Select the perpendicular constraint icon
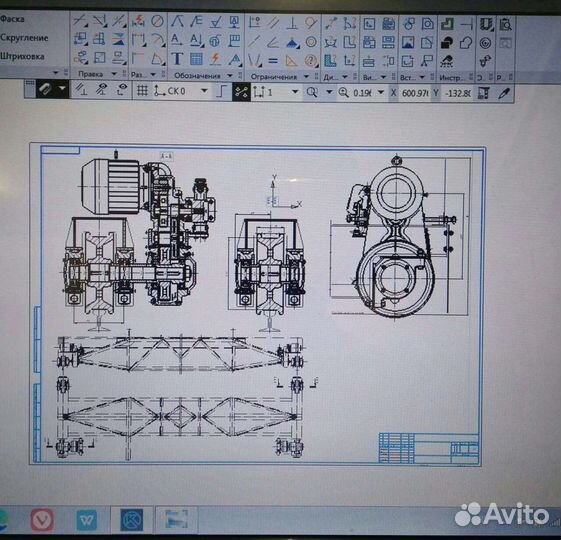This screenshot has width=561, height=540. point(292,23)
